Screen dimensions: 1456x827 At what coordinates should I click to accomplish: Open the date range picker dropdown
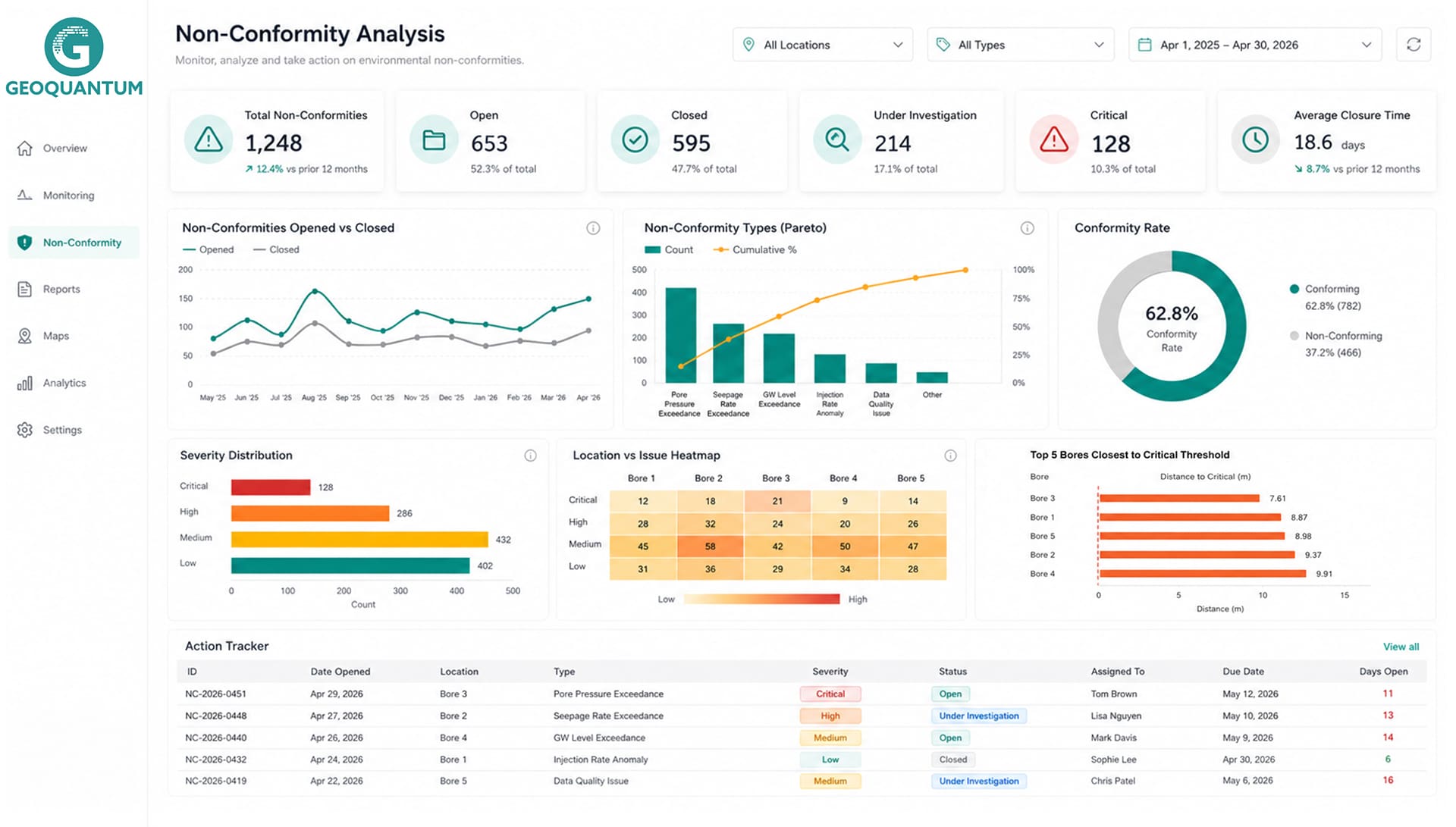point(1255,45)
